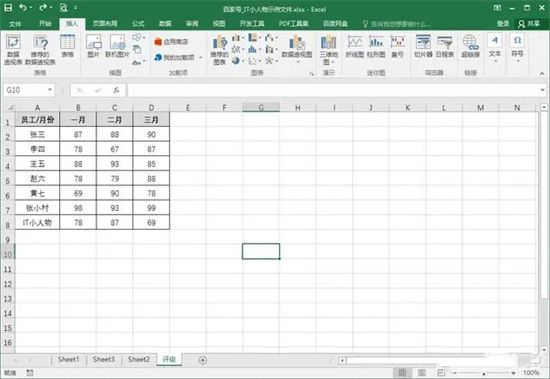Open the Text (文本) group
The width and height of the screenshot is (550, 379).
(x=495, y=48)
